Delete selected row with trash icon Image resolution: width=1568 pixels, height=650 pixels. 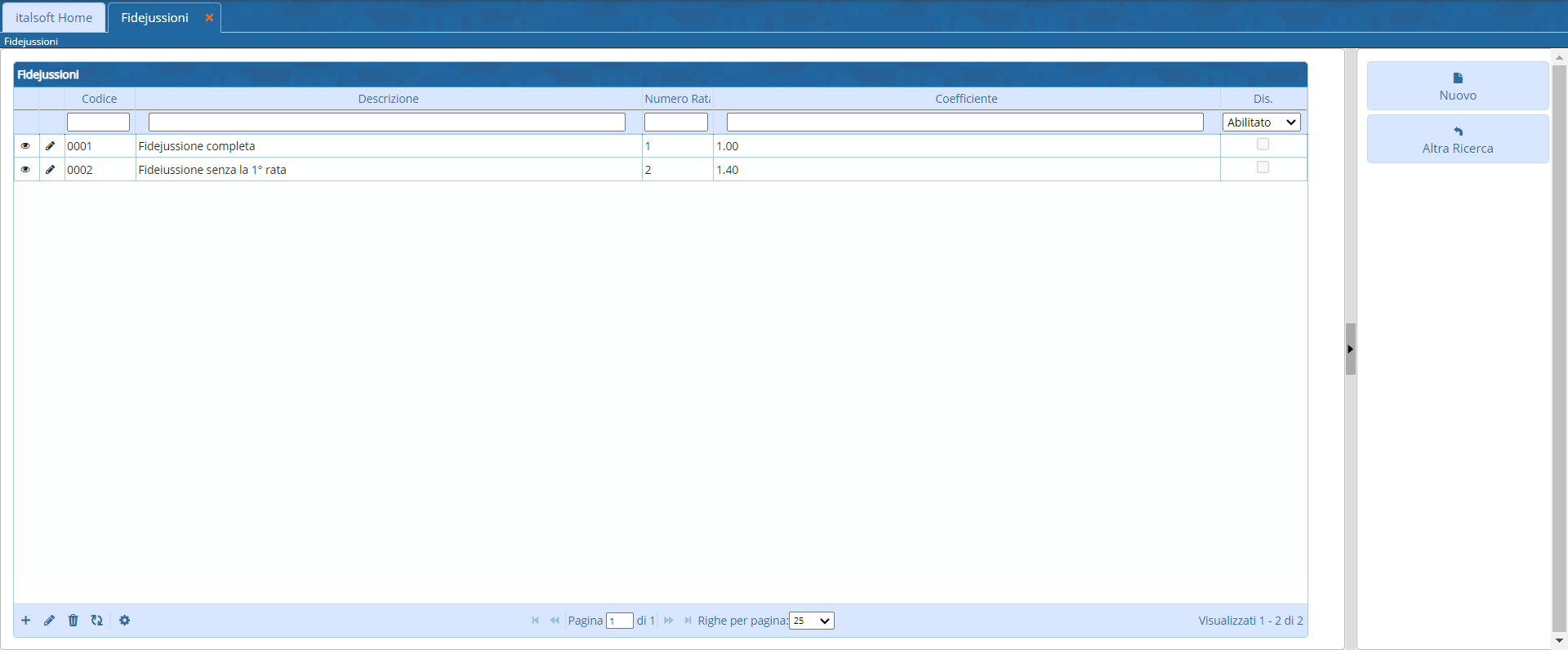(73, 621)
